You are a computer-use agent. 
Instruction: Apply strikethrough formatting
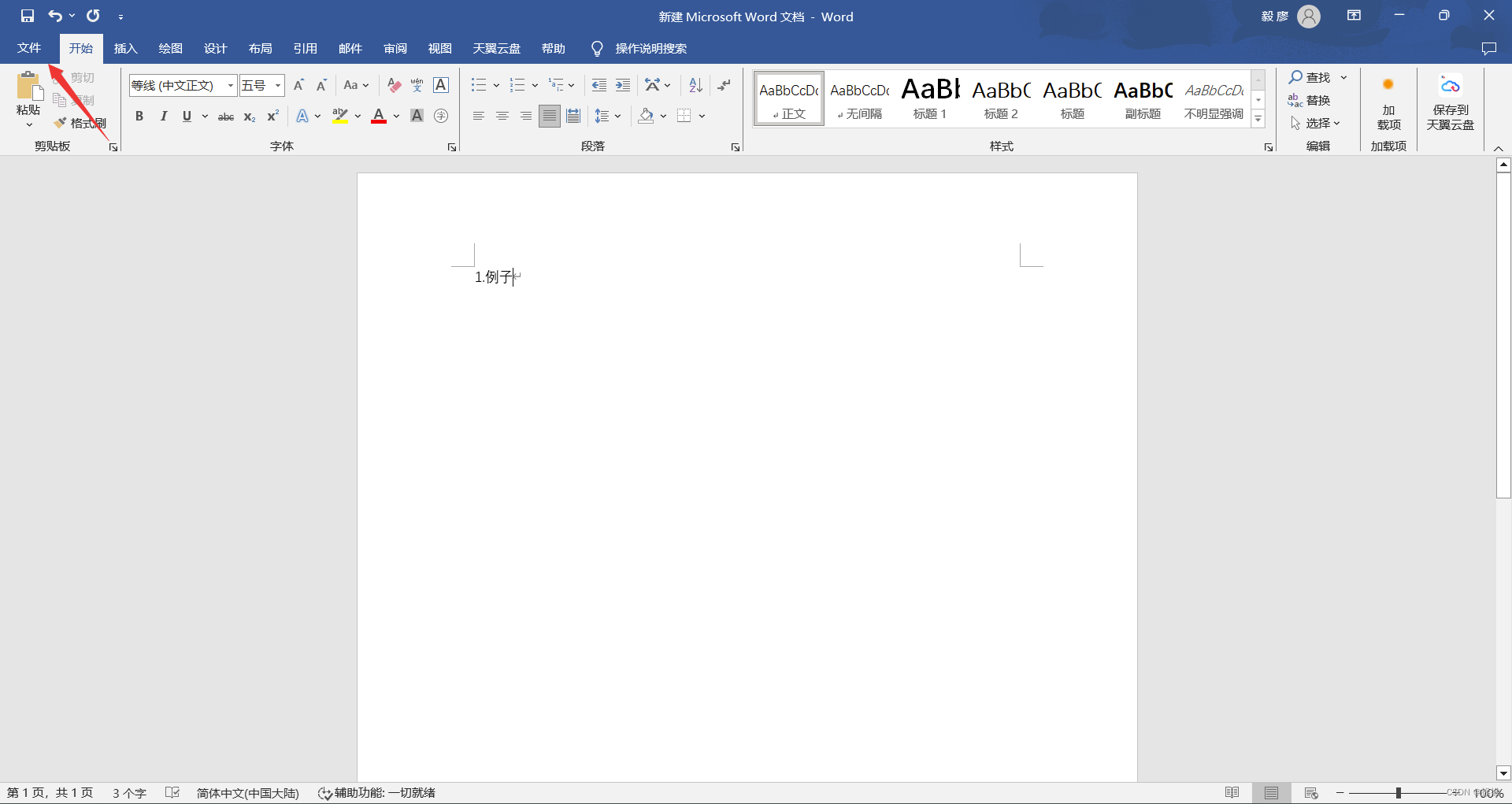click(x=226, y=117)
